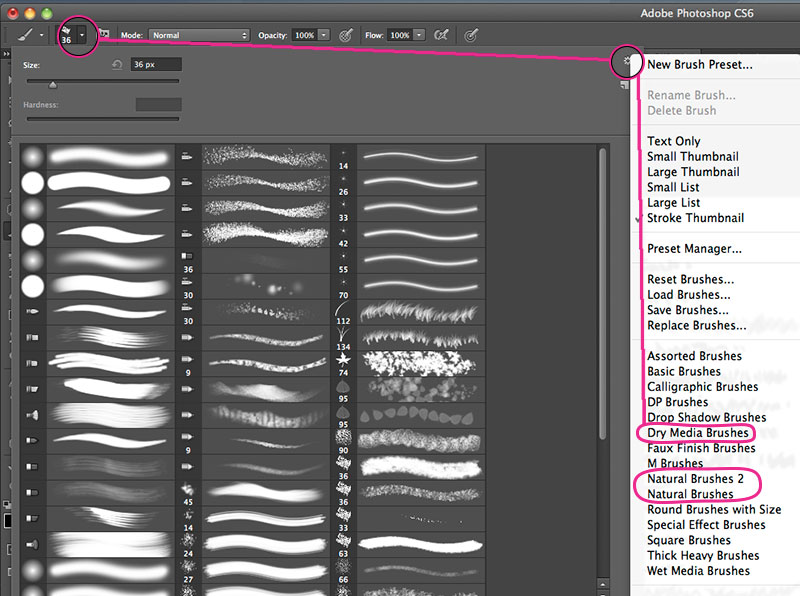Toggle the Brush panel icon

click(x=104, y=34)
